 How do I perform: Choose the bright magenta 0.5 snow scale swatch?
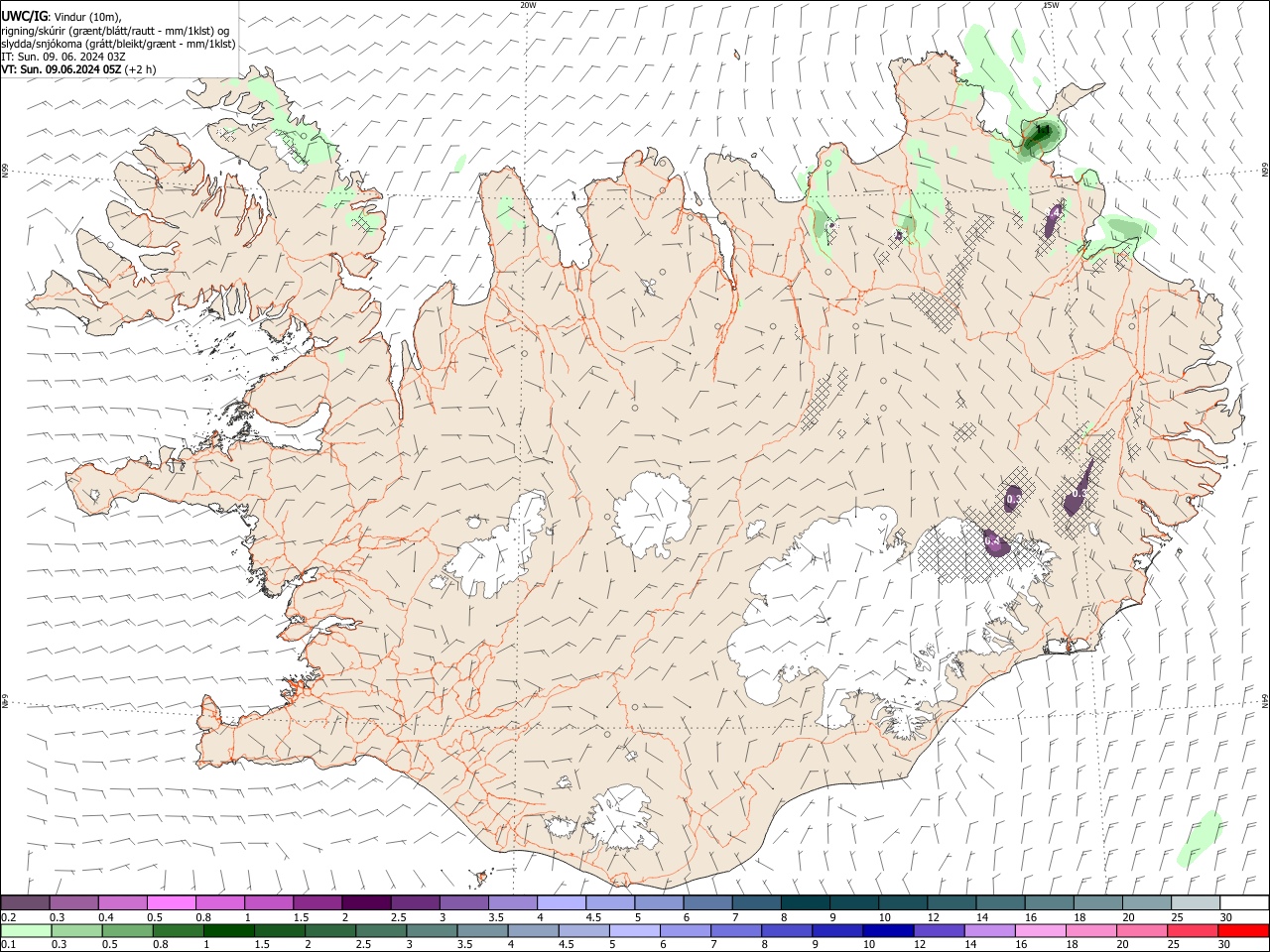pyautogui.click(x=171, y=902)
